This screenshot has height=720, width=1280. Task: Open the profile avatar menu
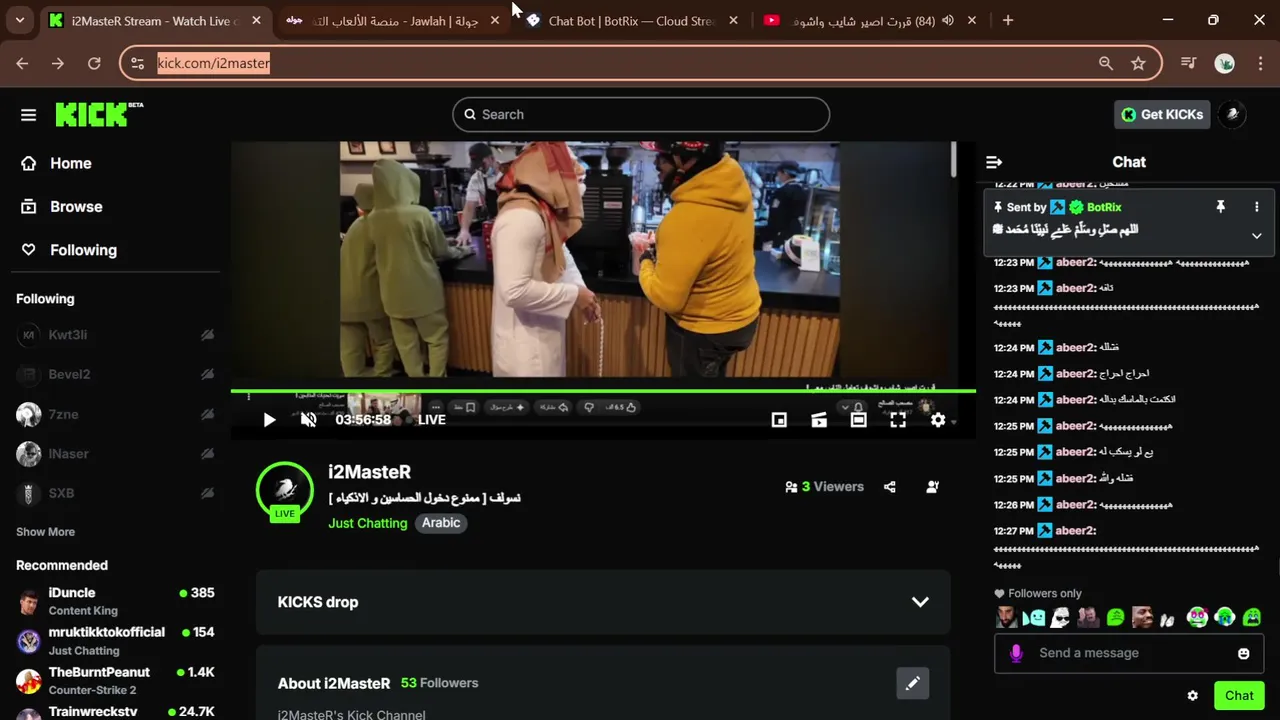point(1233,114)
